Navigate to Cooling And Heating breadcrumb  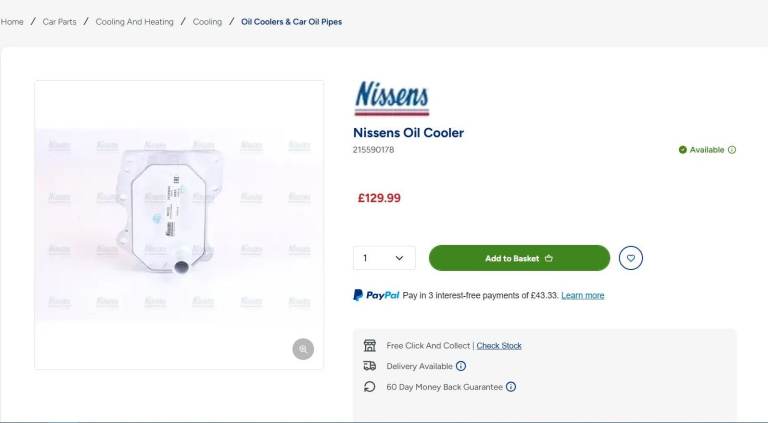(134, 21)
